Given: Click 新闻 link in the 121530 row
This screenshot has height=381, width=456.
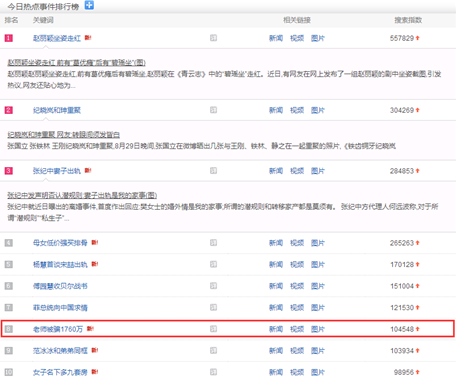Looking at the screenshot, I should click(276, 308).
